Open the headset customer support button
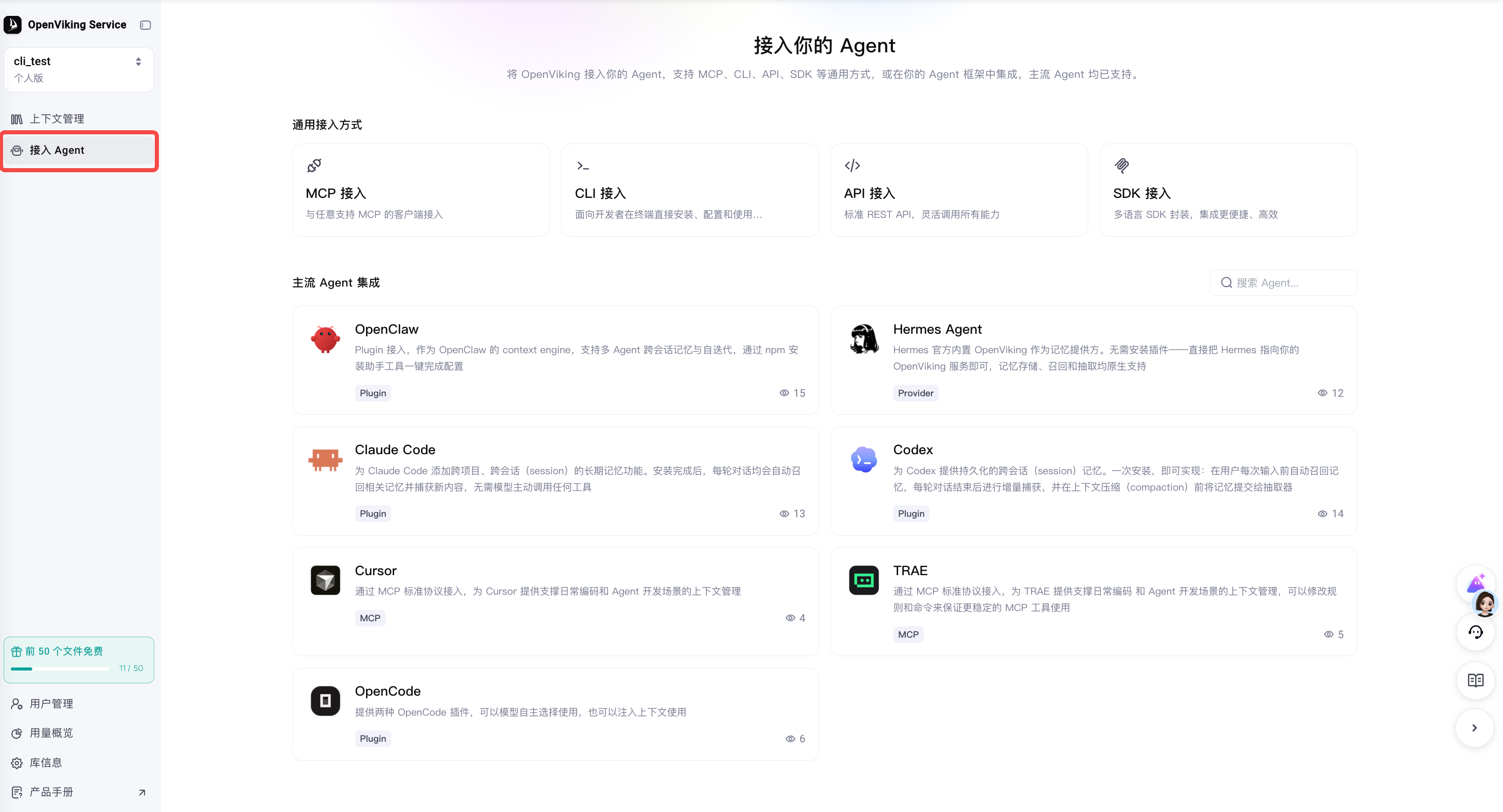 click(1475, 633)
